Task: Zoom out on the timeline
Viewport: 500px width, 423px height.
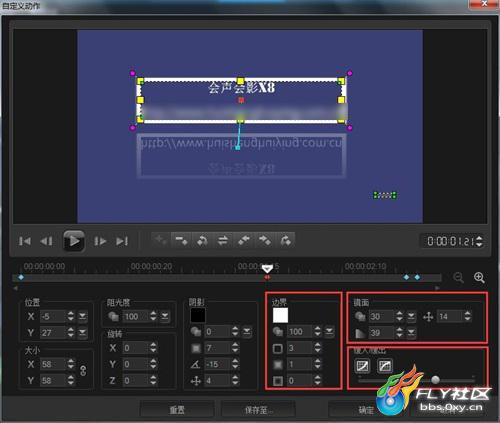Action: point(459,277)
